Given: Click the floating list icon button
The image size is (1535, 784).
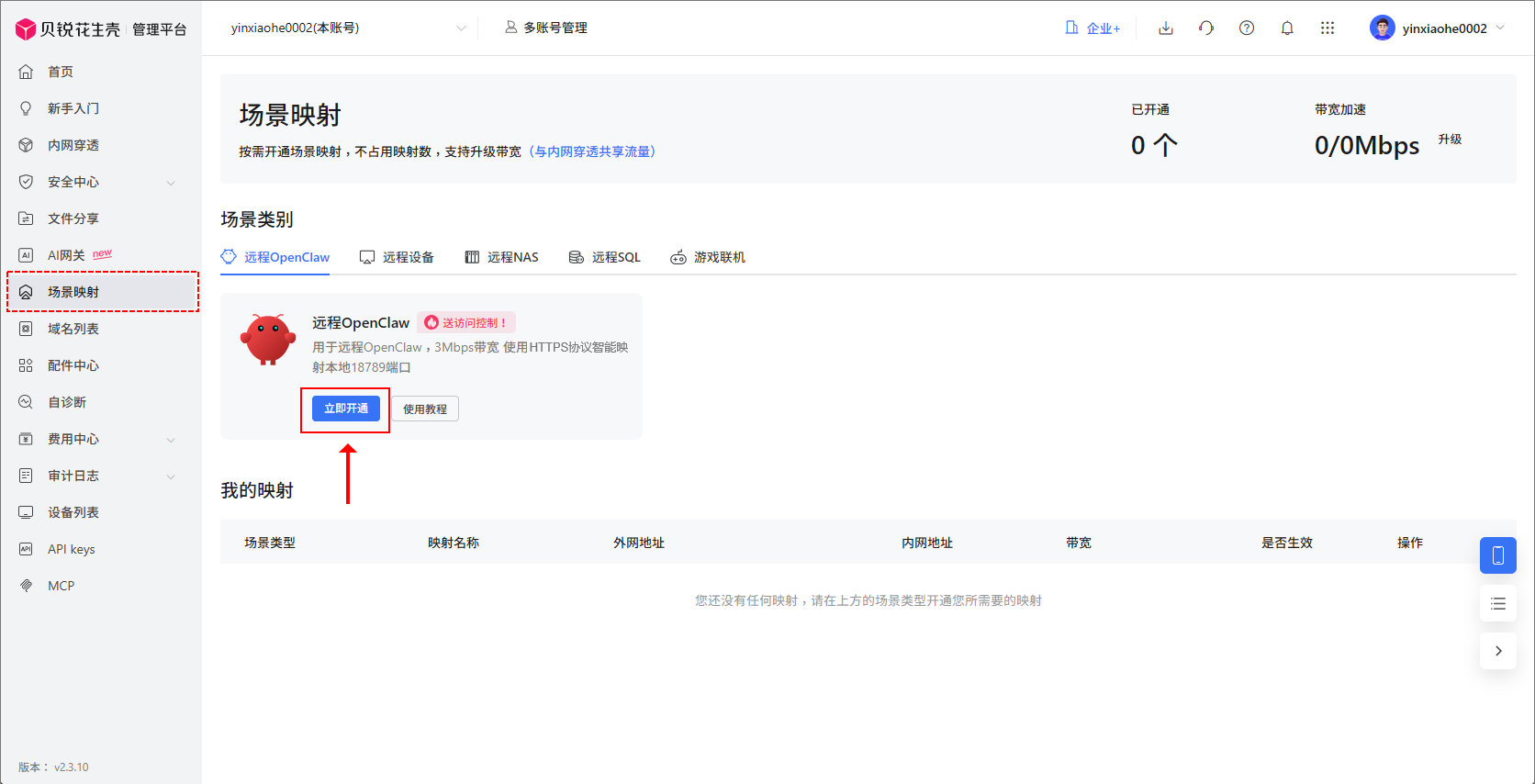Looking at the screenshot, I should (1498, 603).
